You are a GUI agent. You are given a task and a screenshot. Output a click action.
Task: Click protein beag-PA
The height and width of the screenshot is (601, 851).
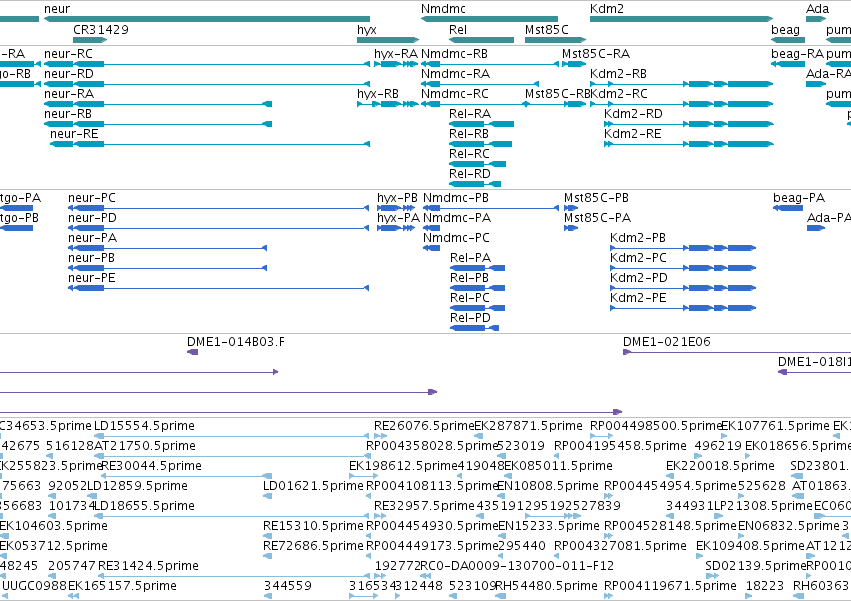click(x=799, y=199)
